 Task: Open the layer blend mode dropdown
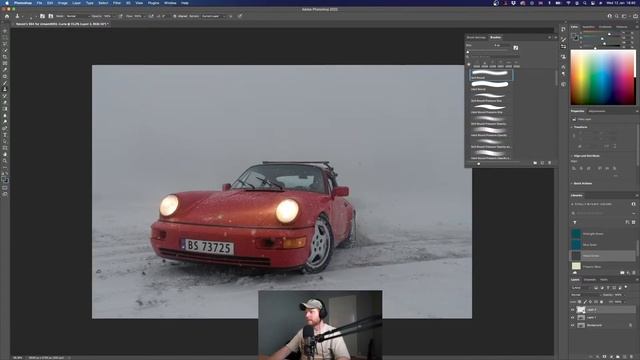coord(585,295)
